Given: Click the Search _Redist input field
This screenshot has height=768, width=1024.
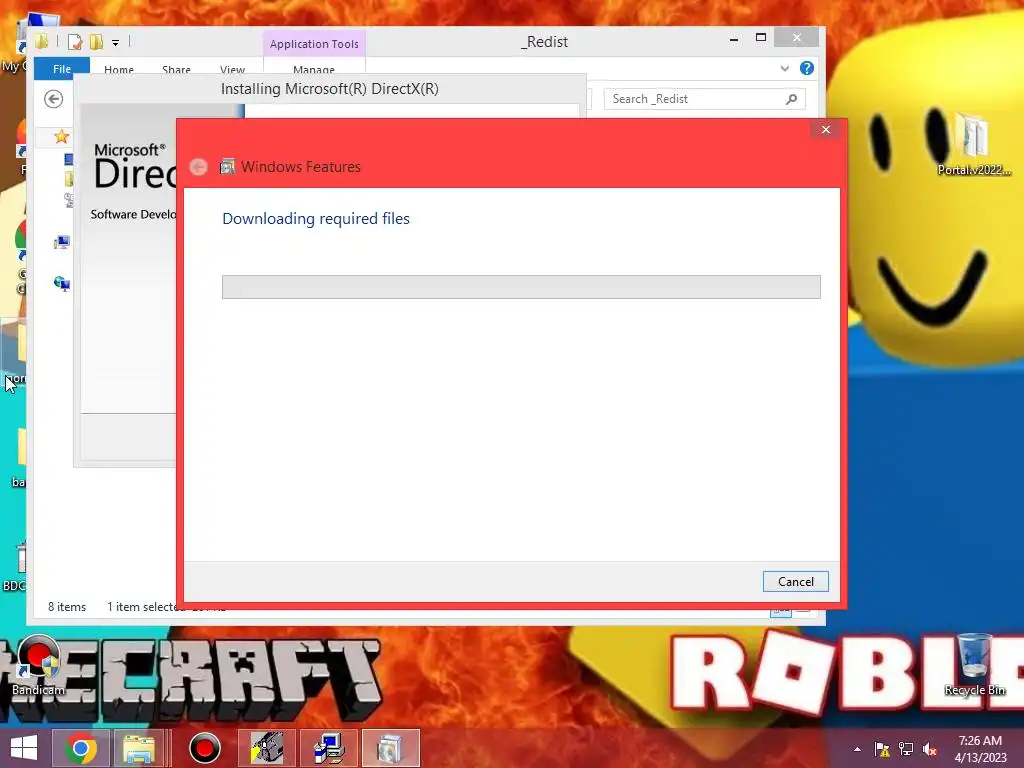Looking at the screenshot, I should 694,99.
